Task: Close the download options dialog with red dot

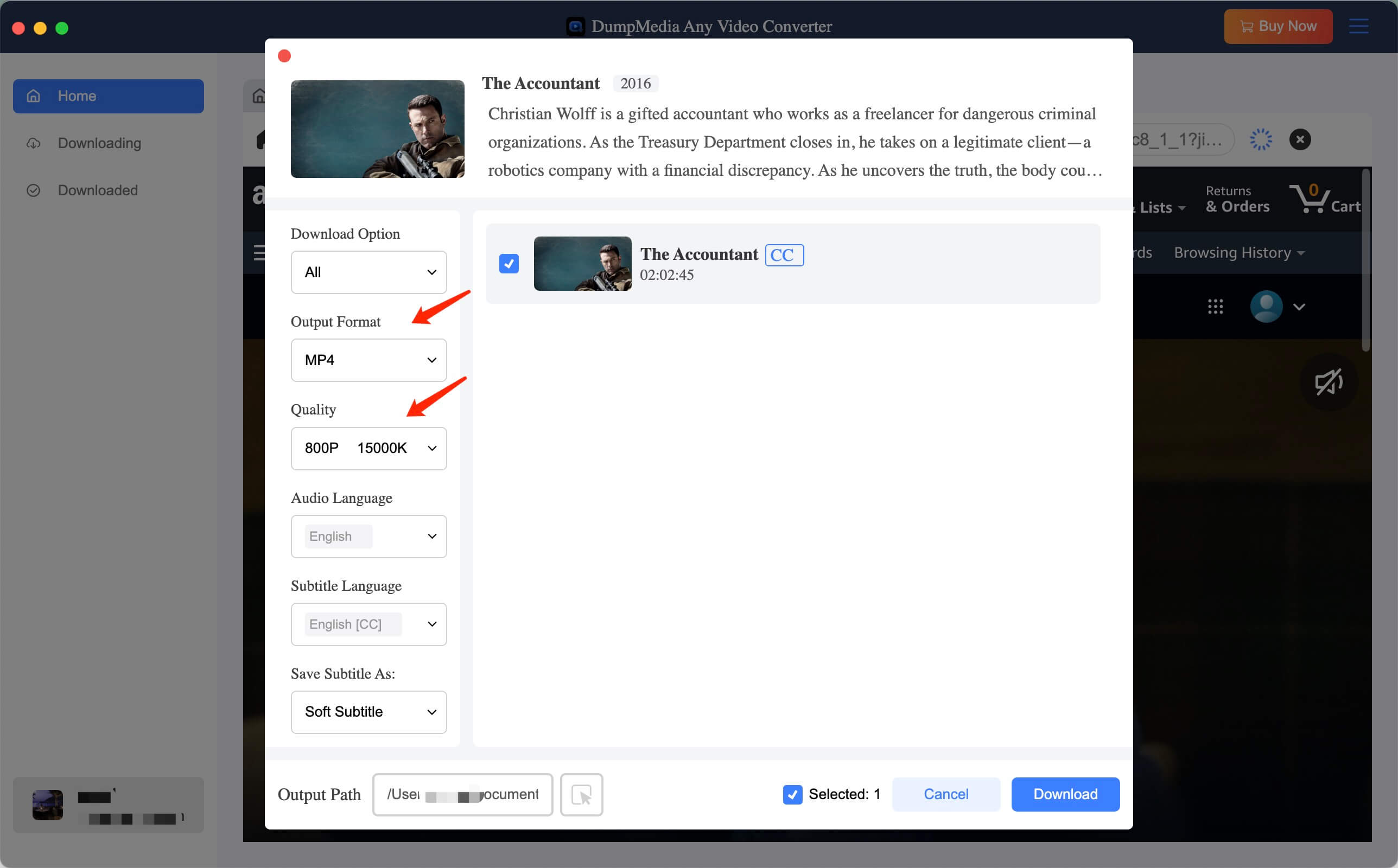Action: (284, 56)
